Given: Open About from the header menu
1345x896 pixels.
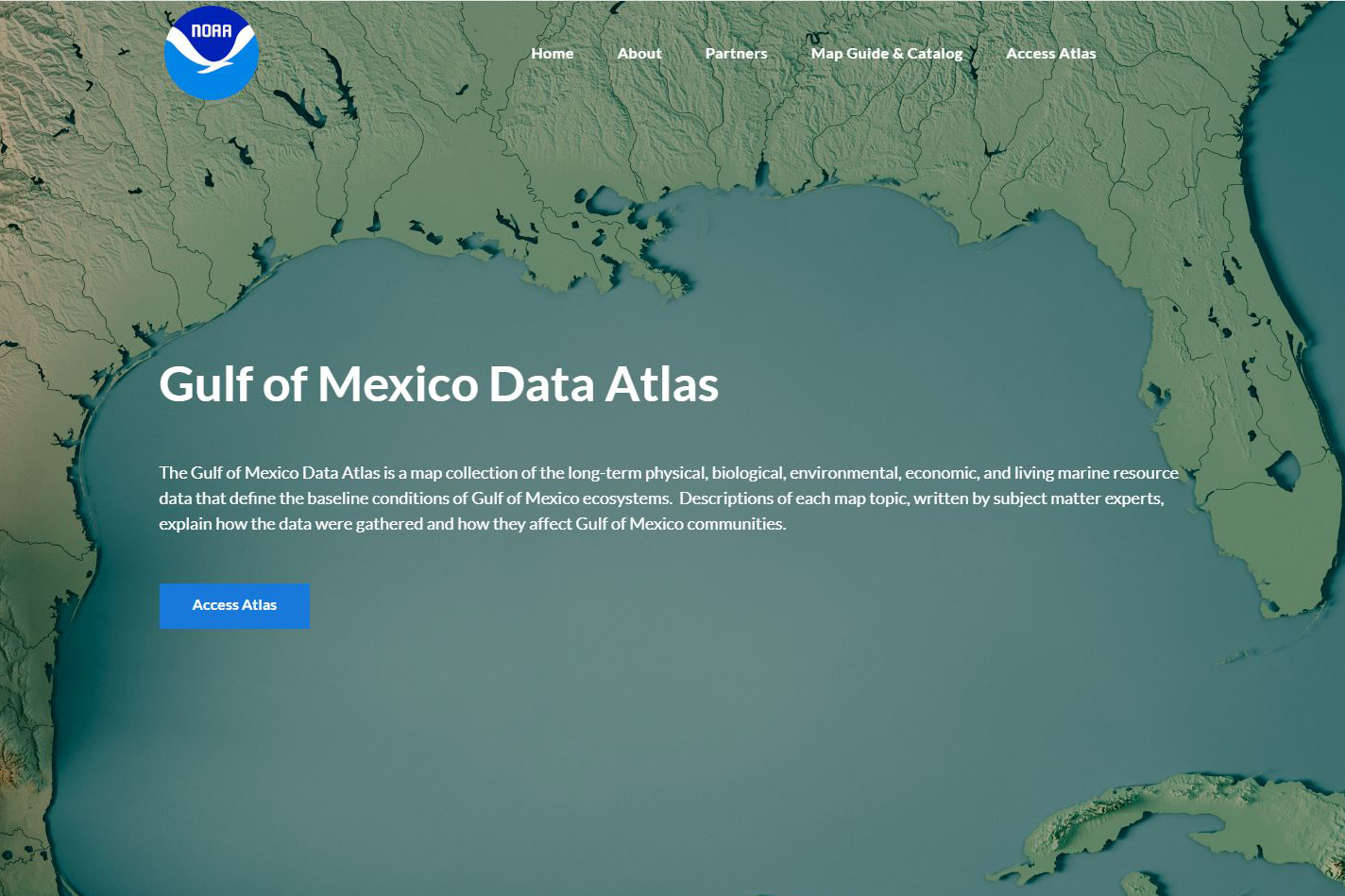Looking at the screenshot, I should point(639,54).
